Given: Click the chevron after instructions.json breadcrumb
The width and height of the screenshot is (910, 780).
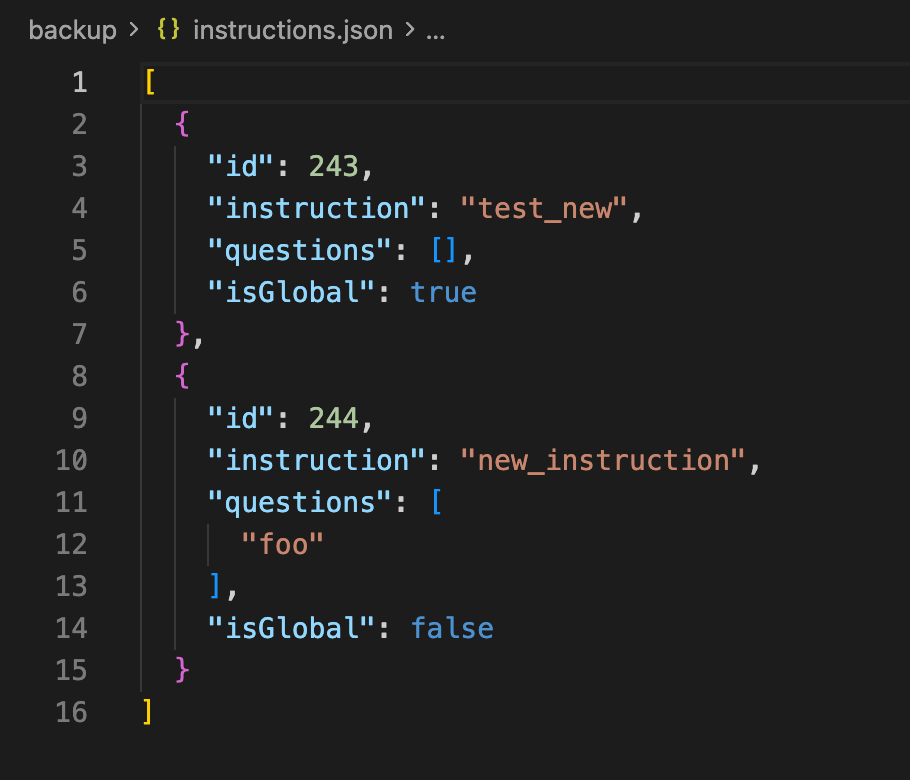Looking at the screenshot, I should [x=409, y=30].
